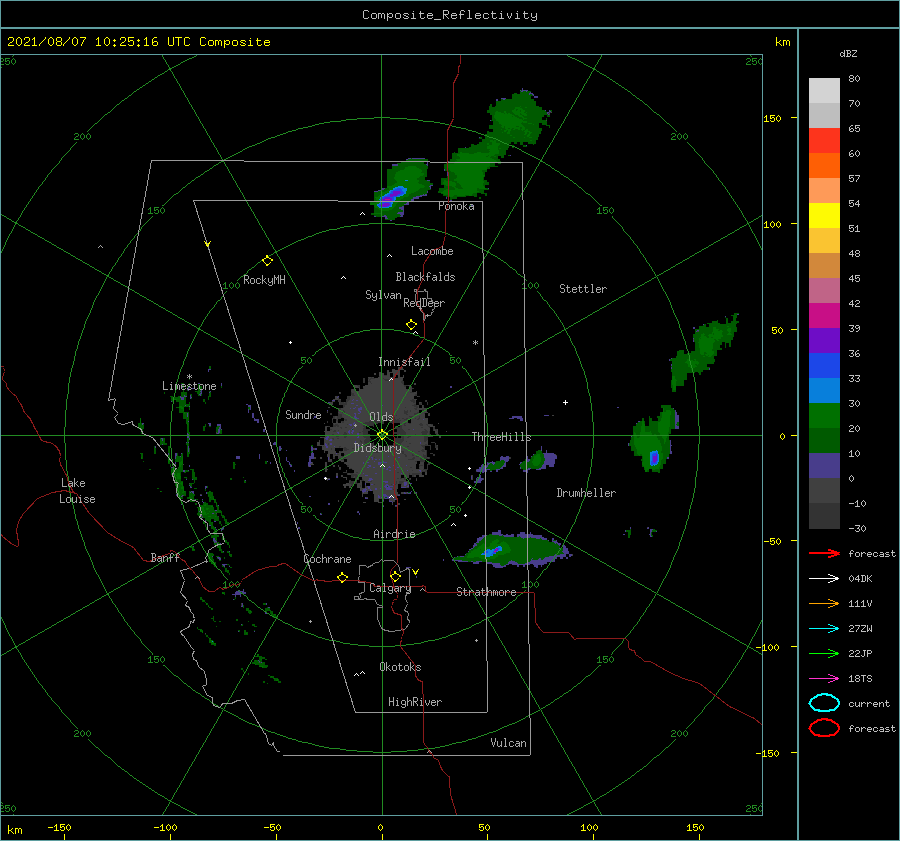Click the cyan current ellipse icon

(824, 703)
